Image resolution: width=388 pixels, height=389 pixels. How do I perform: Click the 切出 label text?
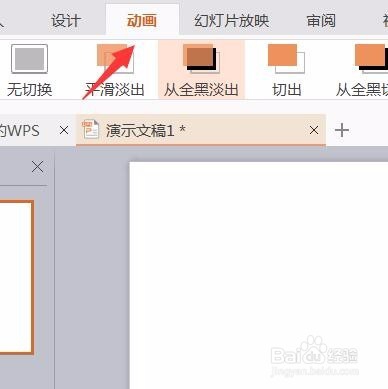(x=287, y=90)
